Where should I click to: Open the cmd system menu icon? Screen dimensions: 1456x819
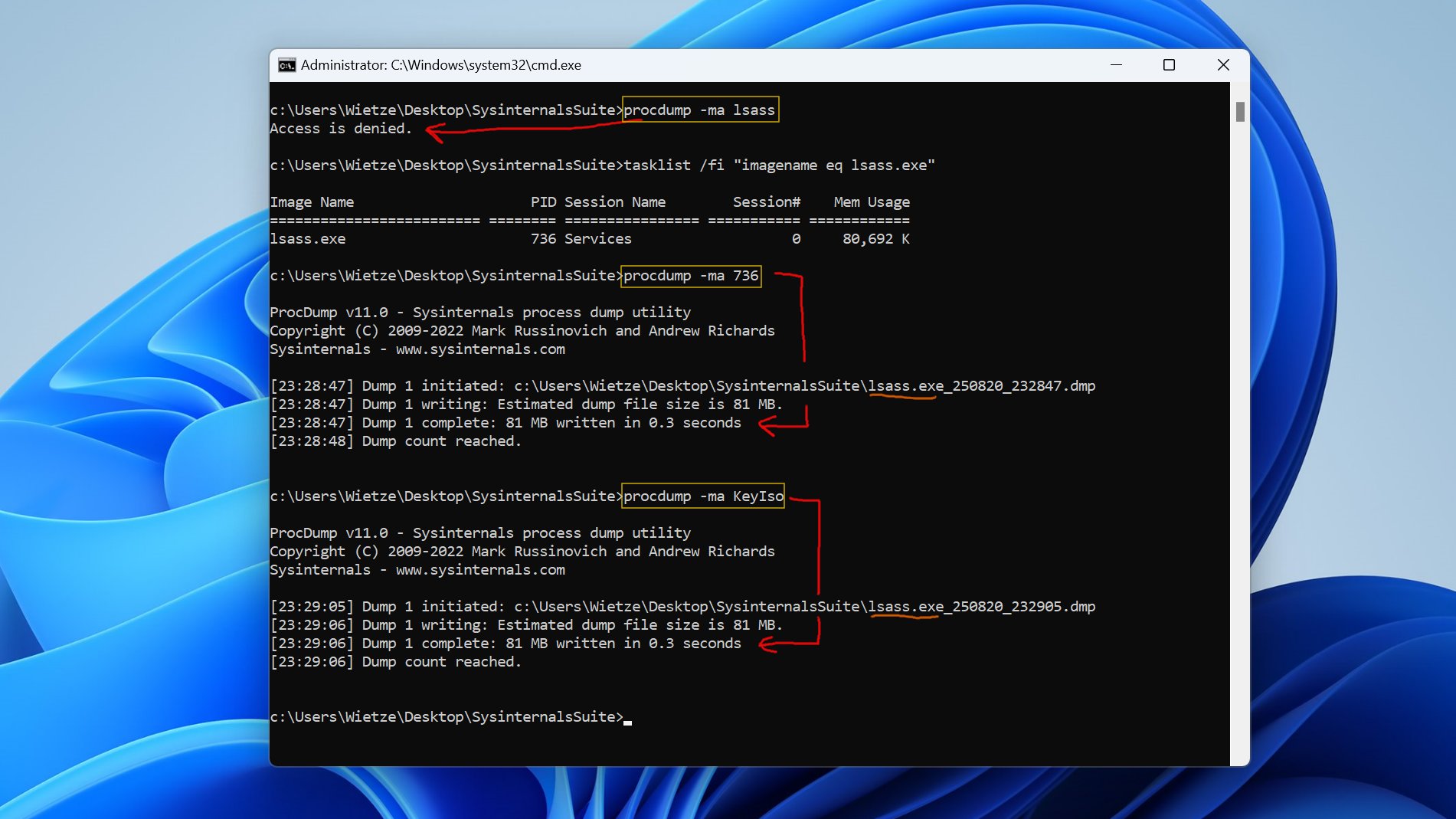(x=286, y=65)
